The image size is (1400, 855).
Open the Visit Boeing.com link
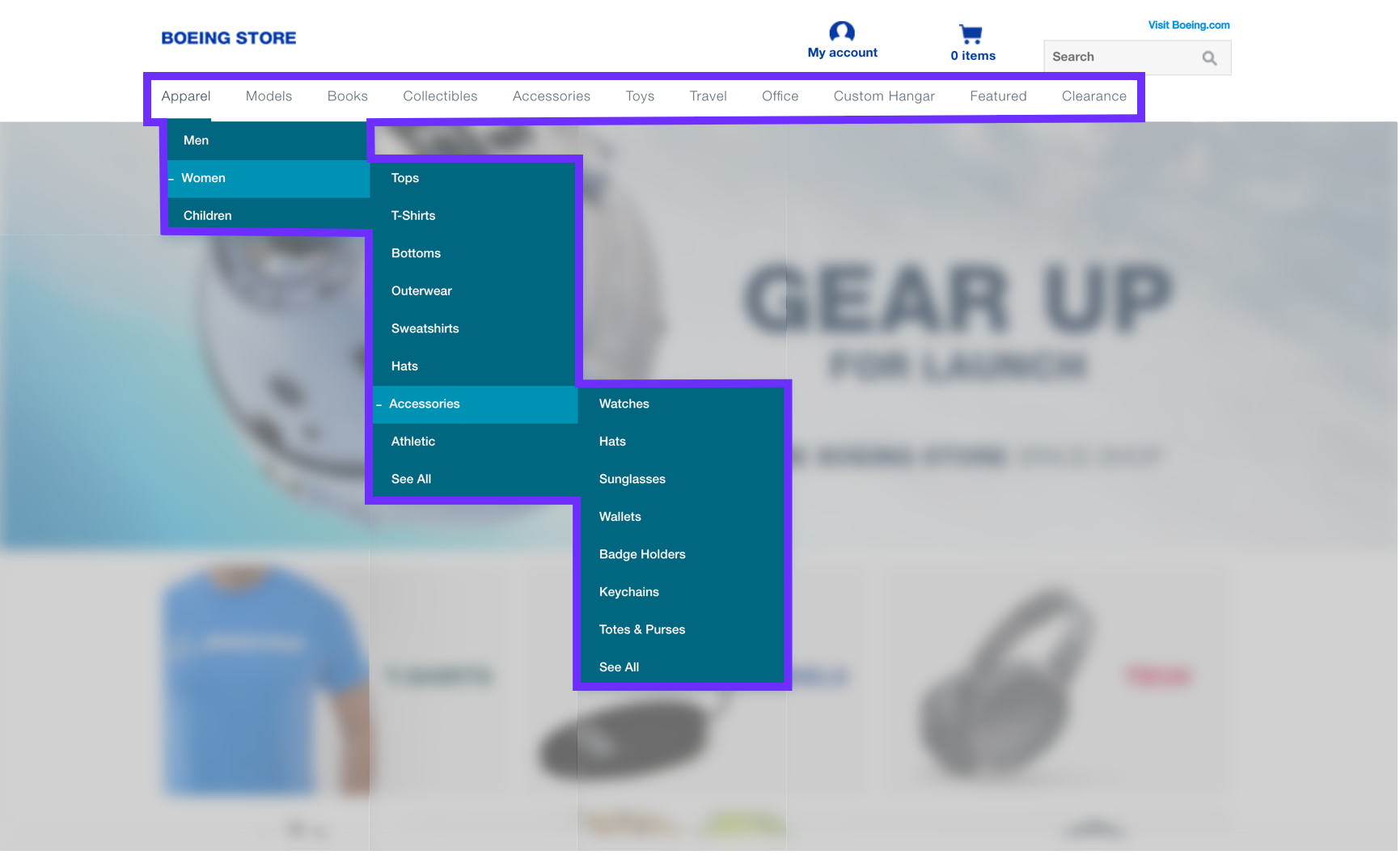pos(1191,25)
